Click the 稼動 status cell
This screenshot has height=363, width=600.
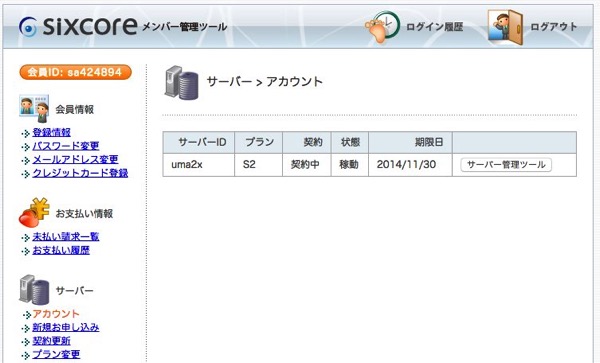[349, 164]
